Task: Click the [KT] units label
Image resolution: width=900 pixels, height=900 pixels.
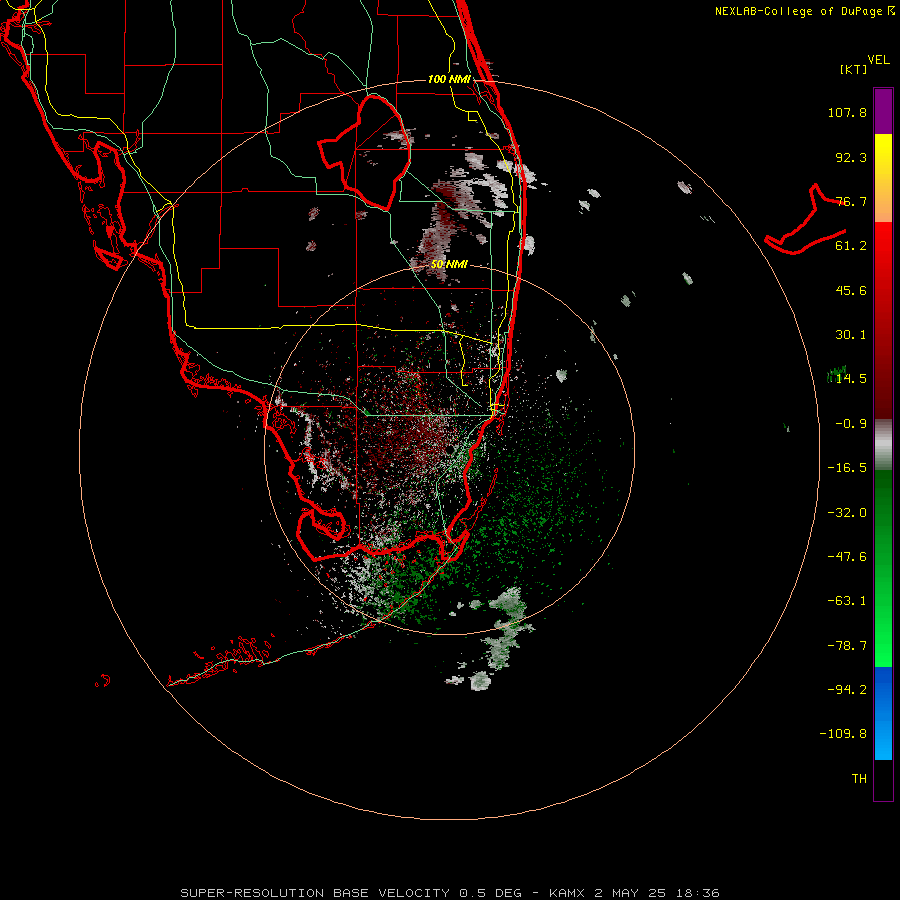Action: [x=854, y=69]
